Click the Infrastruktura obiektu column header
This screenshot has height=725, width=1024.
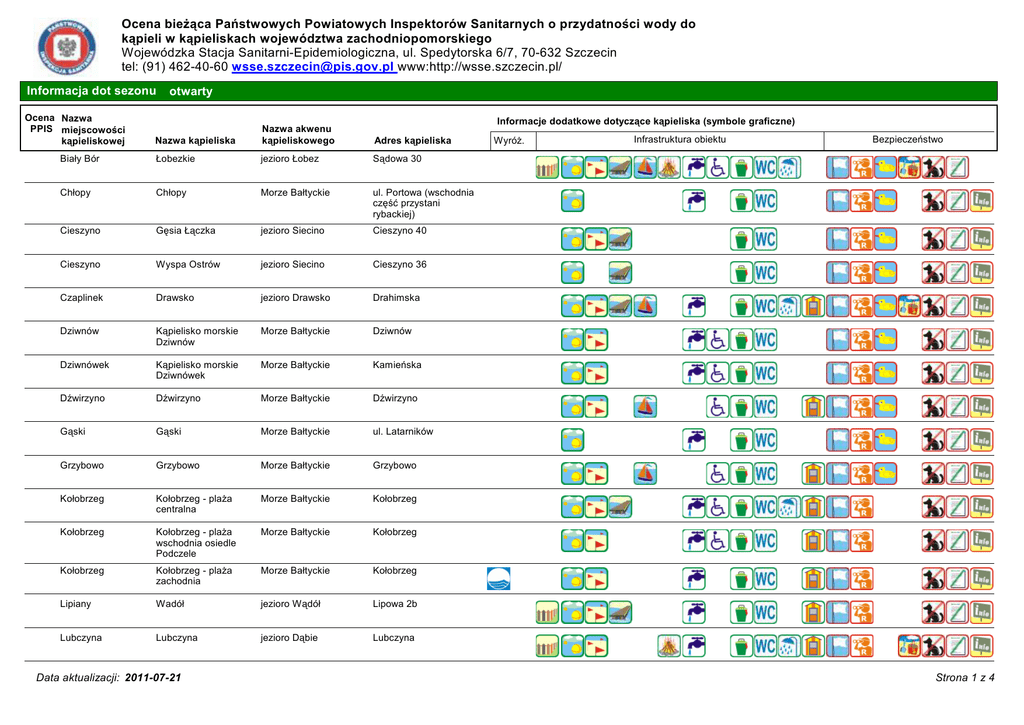[x=680, y=140]
